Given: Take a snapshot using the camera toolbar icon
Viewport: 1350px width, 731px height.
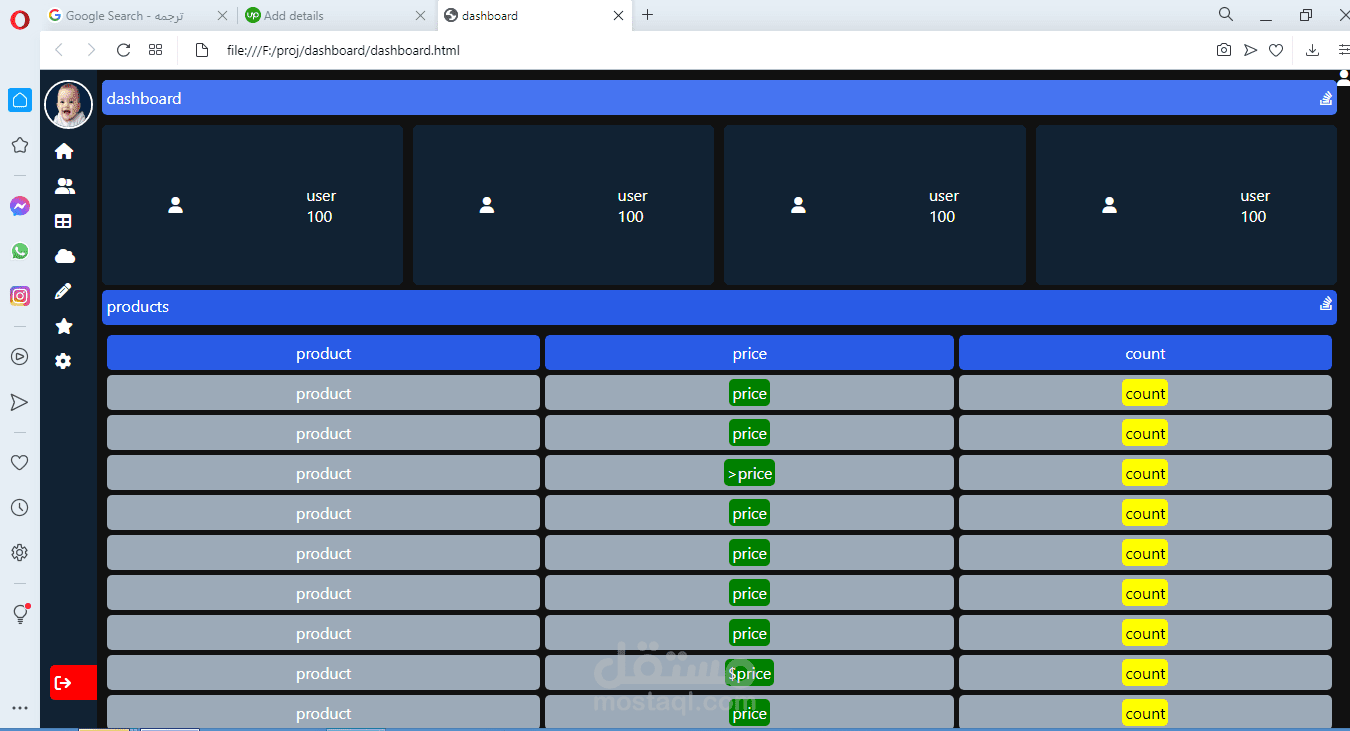Looking at the screenshot, I should tap(1223, 49).
